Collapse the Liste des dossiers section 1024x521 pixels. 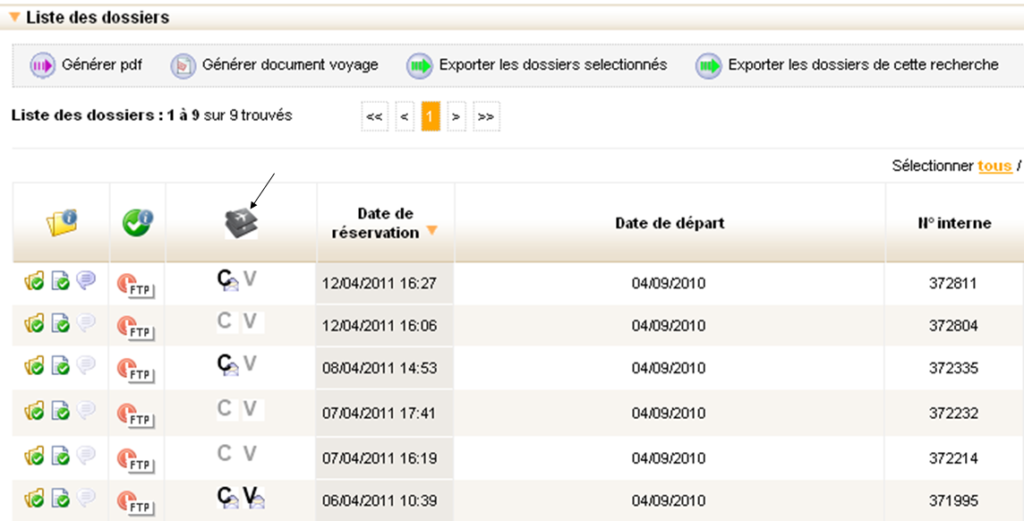[14, 18]
